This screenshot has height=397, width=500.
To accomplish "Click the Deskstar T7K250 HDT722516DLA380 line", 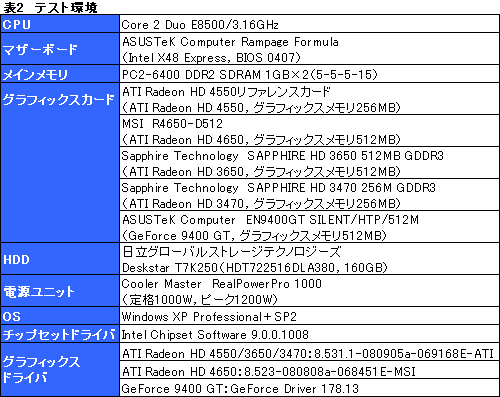I will pyautogui.click(x=255, y=268).
